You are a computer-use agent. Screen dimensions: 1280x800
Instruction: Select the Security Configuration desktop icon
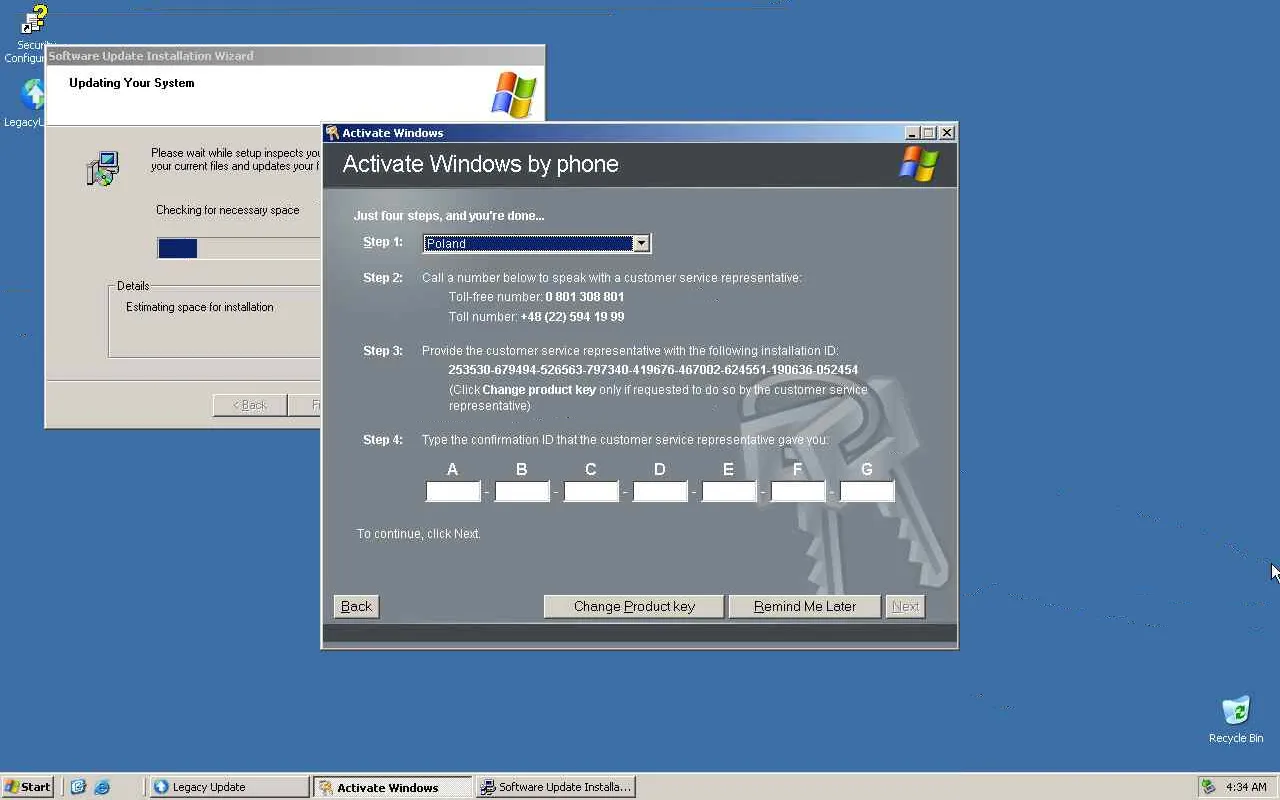32,32
